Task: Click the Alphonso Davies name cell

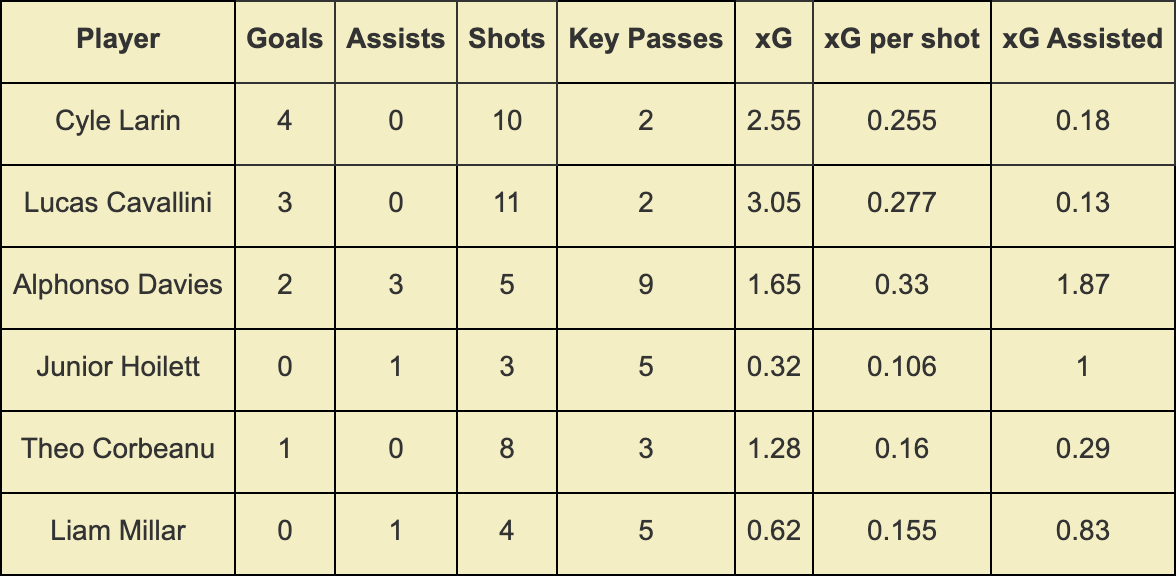Action: (x=118, y=285)
